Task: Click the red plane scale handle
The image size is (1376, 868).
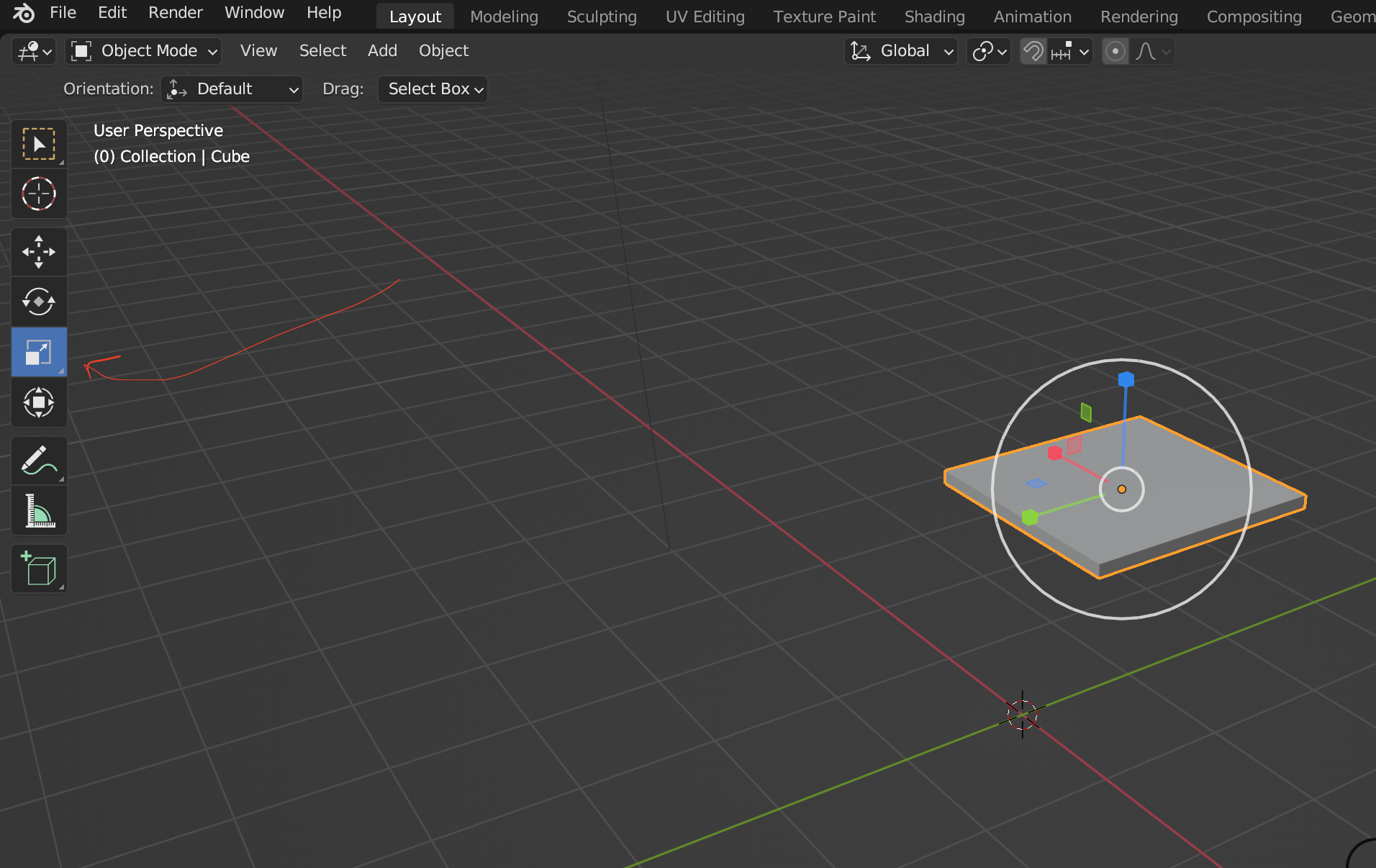Action: (1074, 446)
